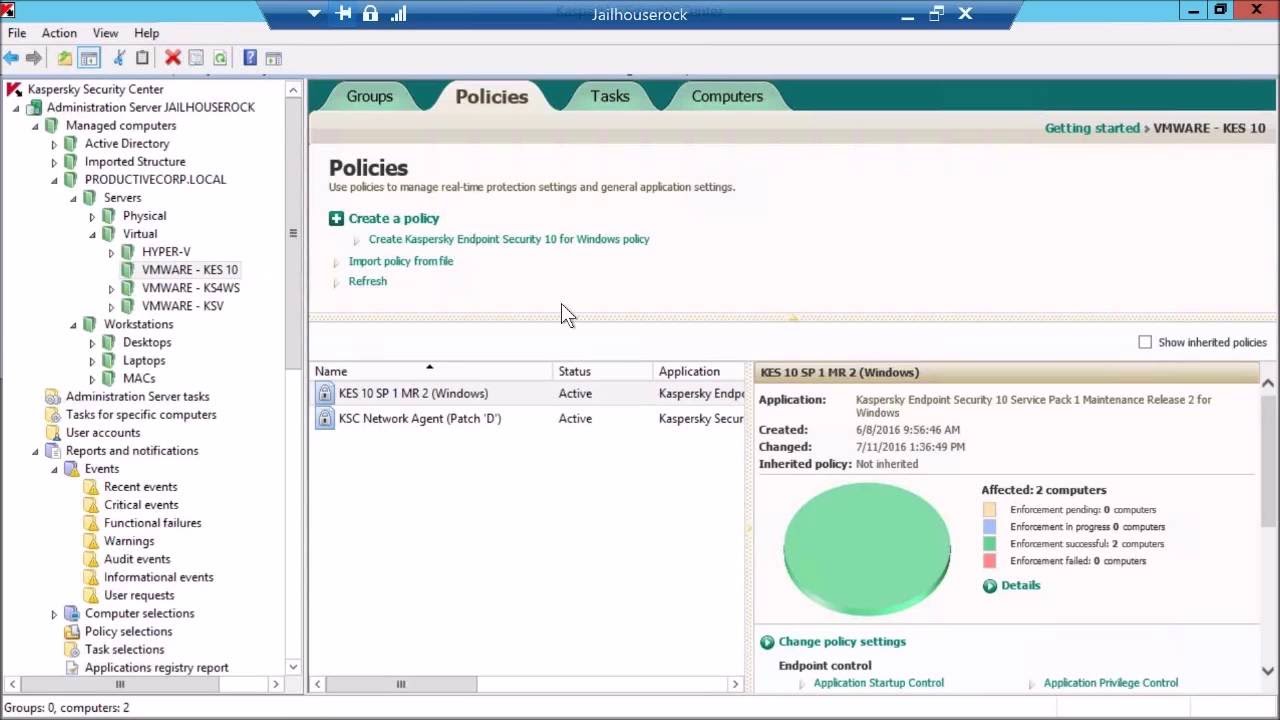Click the padlock icon in the session bar
Viewport: 1280px width, 720px height.
pyautogui.click(x=371, y=14)
